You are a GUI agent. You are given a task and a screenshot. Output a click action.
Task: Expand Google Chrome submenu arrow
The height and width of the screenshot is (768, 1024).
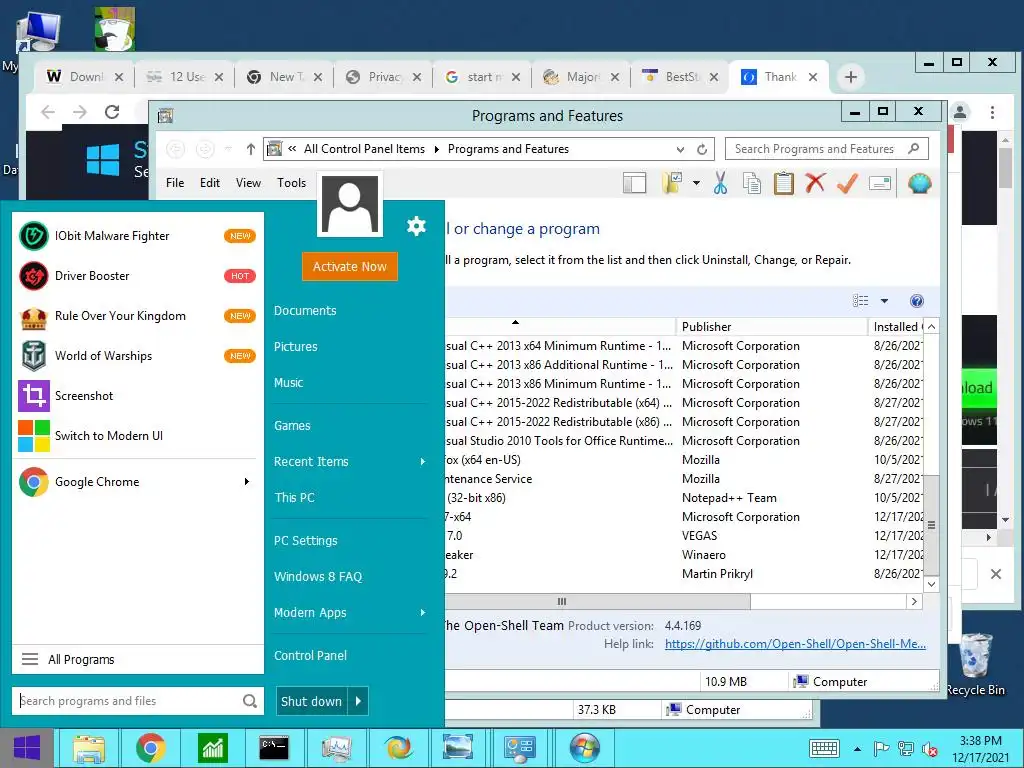247,482
